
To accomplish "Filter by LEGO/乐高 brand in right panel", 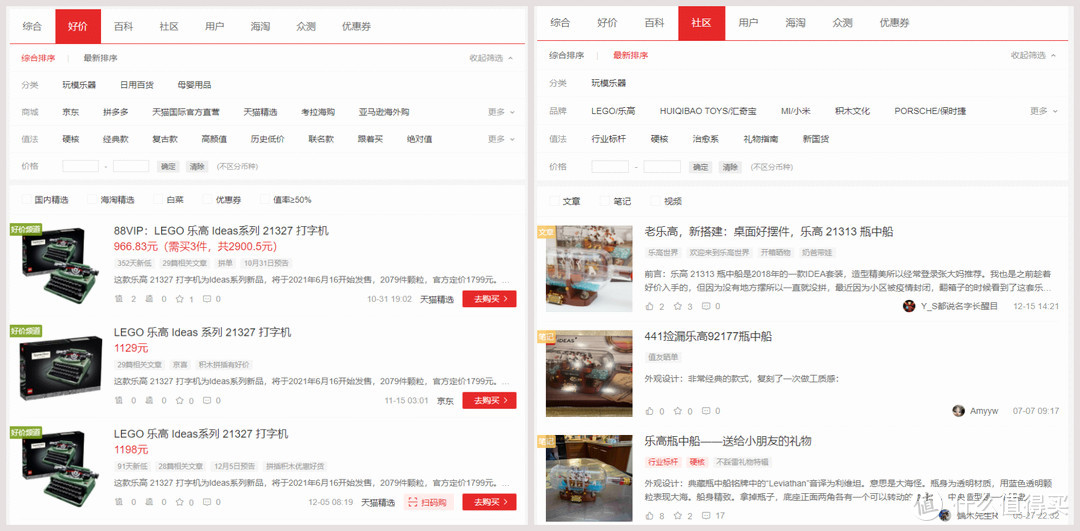I will pos(613,111).
